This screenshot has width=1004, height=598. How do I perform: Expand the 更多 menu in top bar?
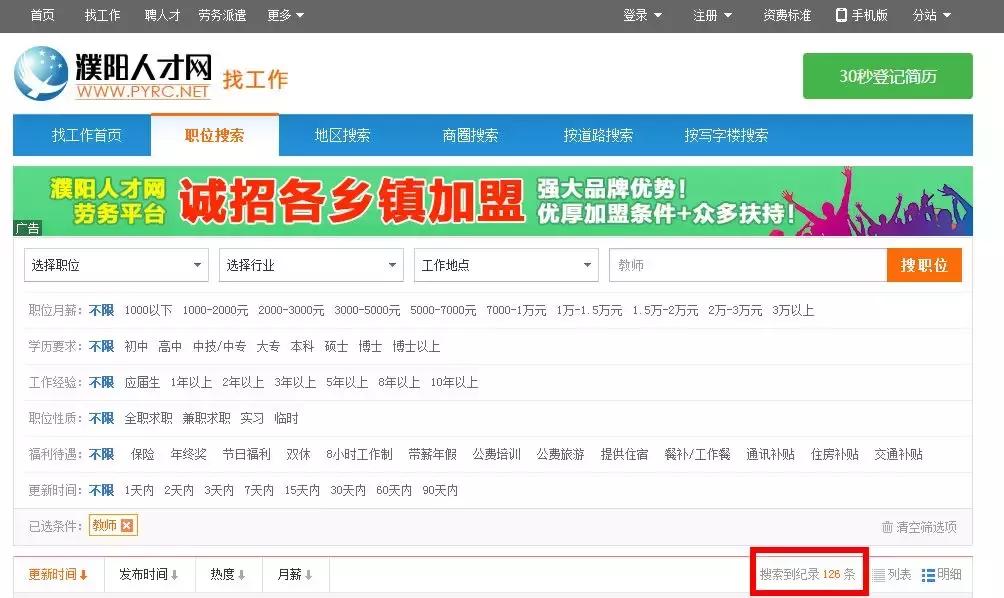283,15
